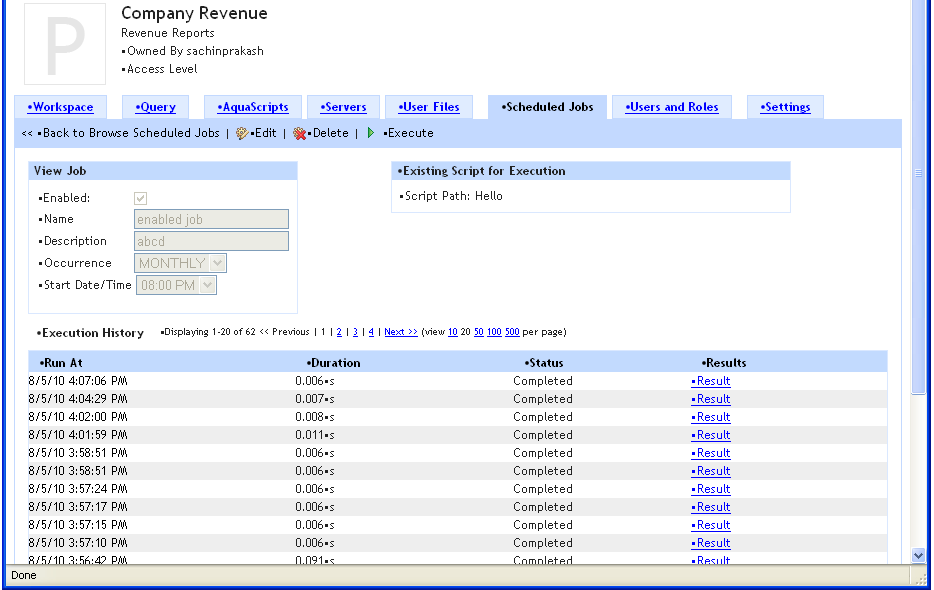The height and width of the screenshot is (590, 934).
Task: Click the Access Level text
Action: (159, 69)
